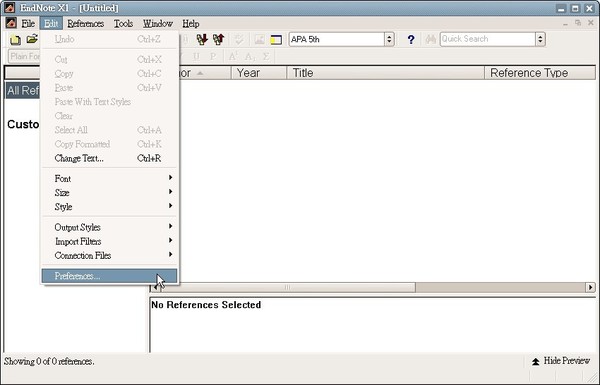
Task: Click the No References Selected preview text
Action: [206, 305]
